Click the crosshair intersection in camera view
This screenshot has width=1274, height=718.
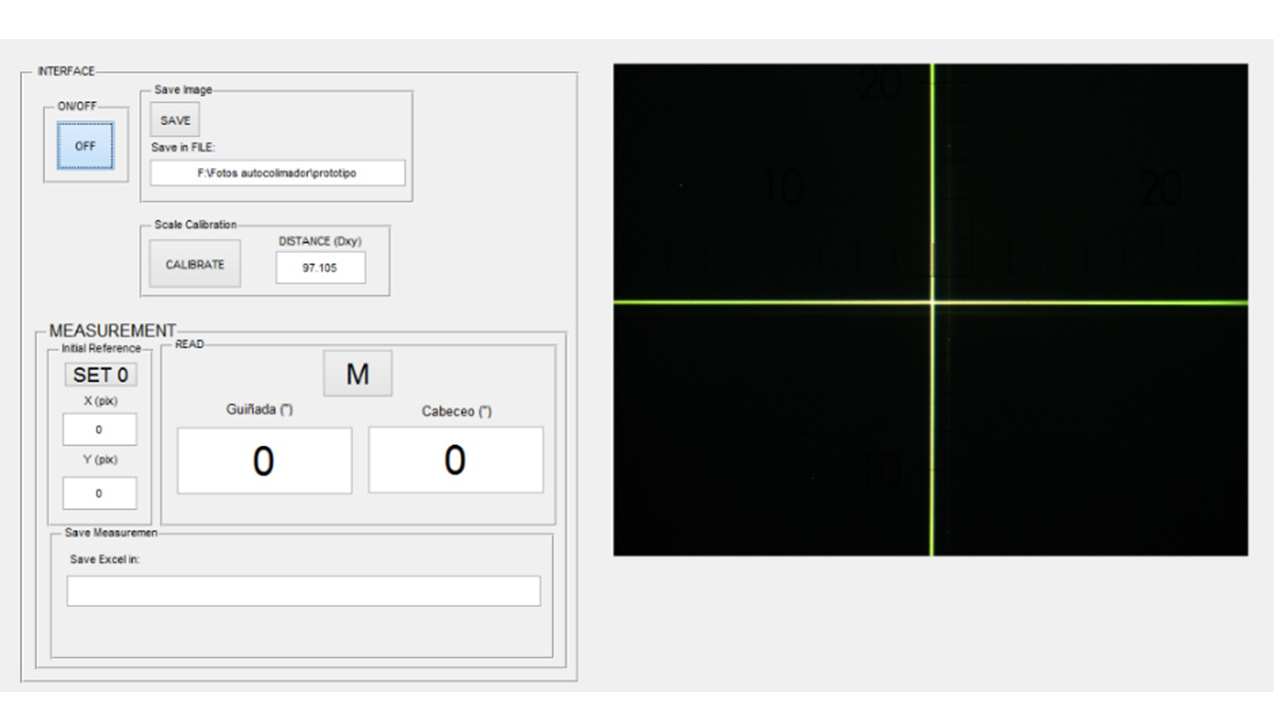coord(932,301)
